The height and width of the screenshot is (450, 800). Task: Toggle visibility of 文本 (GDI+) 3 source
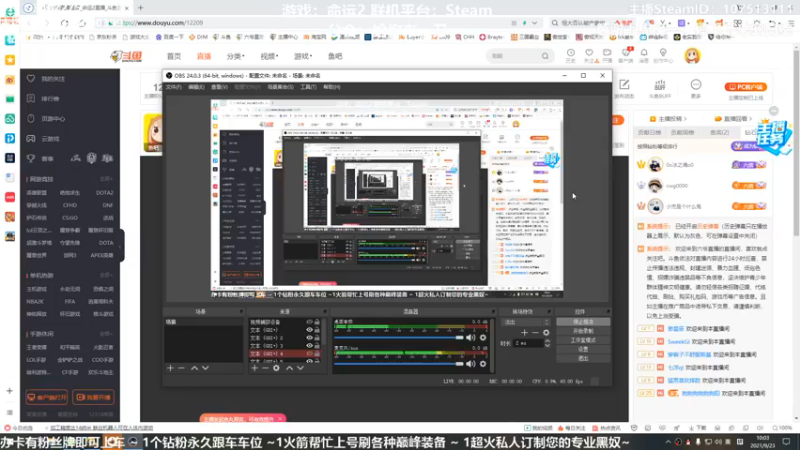pyautogui.click(x=309, y=345)
